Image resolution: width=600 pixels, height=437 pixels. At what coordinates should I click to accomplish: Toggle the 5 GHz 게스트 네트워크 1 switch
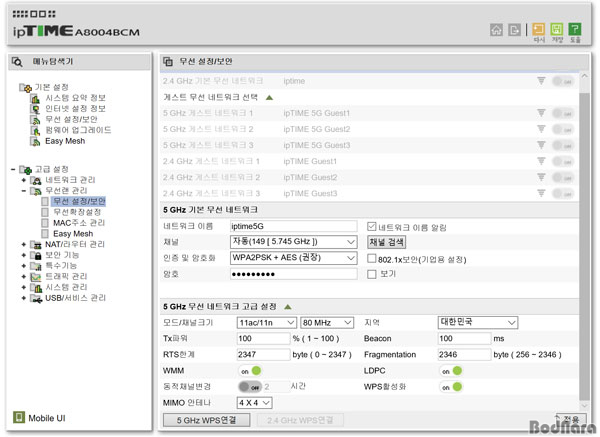tap(563, 113)
